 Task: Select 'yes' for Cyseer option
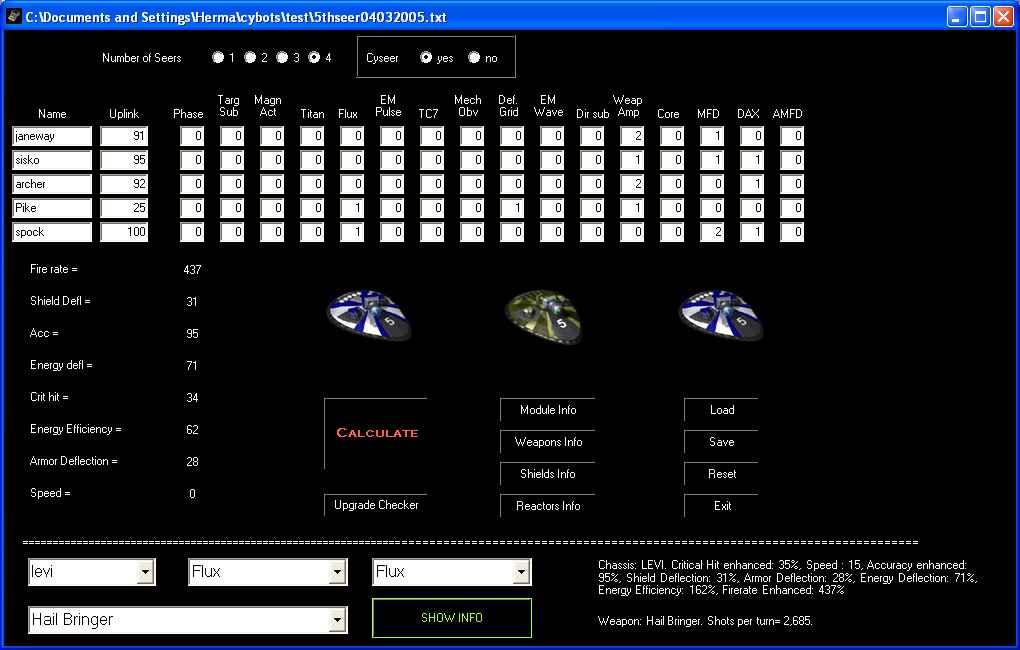[x=427, y=58]
